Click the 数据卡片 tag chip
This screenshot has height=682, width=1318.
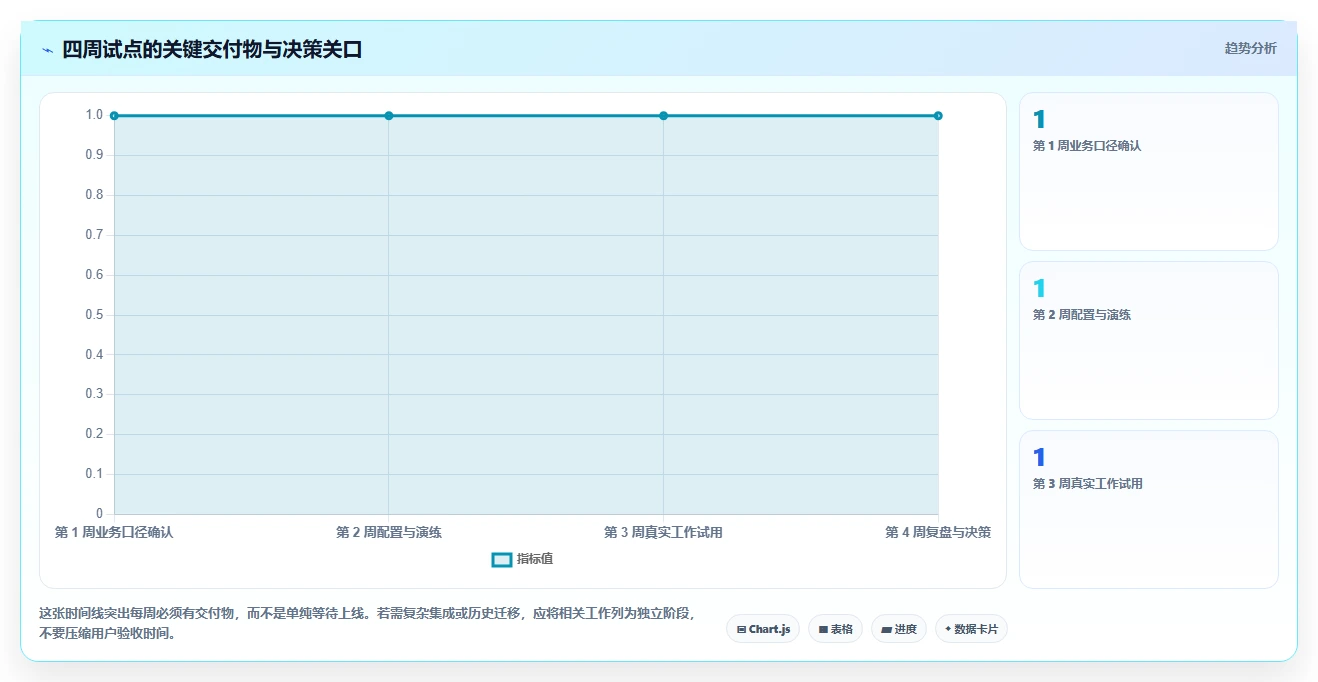click(x=971, y=629)
